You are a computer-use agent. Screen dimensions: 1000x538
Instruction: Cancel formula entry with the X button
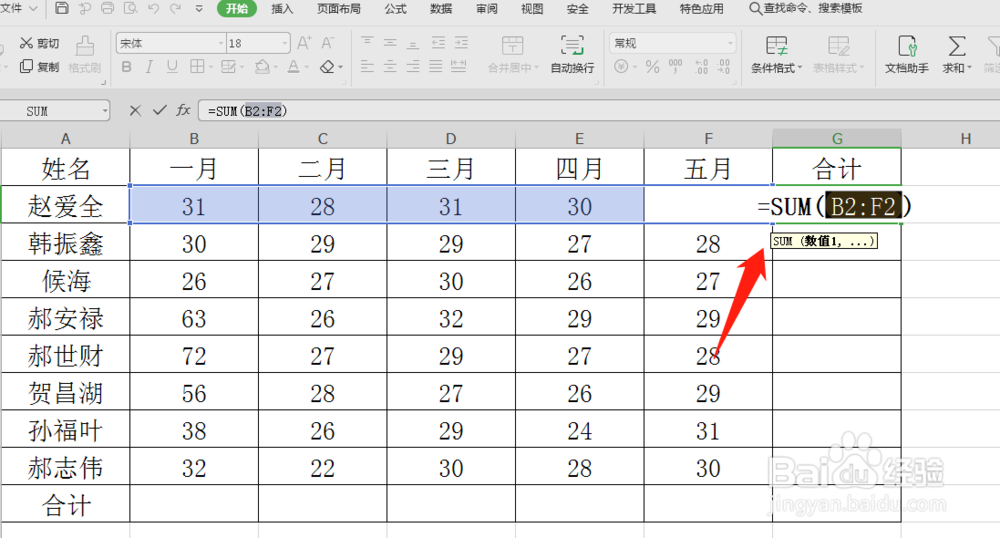[x=135, y=111]
